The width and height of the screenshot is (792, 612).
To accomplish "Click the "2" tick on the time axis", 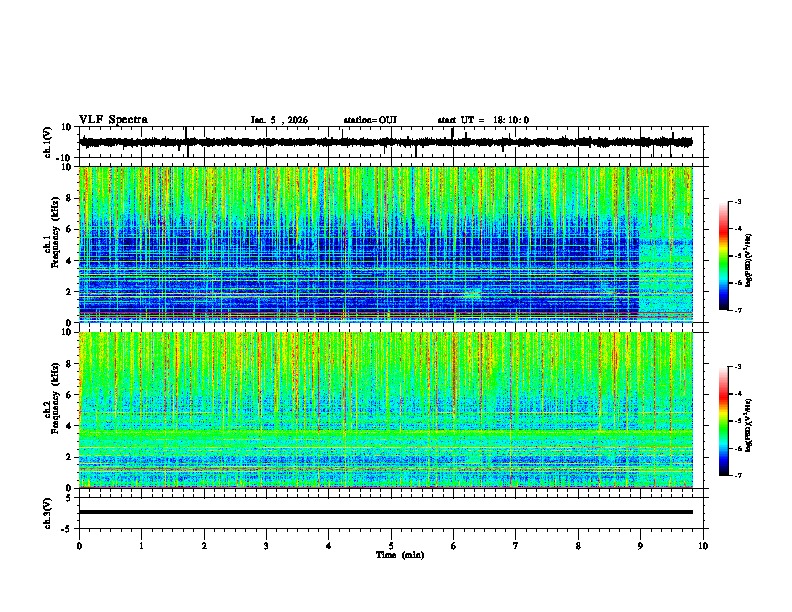I will 204,546.
